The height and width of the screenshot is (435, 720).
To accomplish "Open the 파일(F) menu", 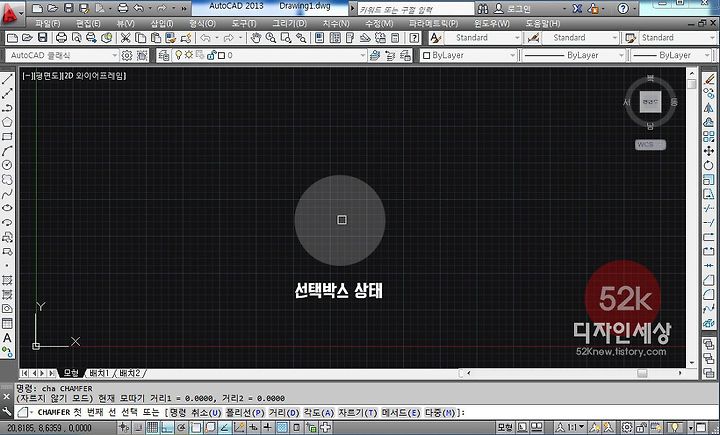I will tap(48, 23).
